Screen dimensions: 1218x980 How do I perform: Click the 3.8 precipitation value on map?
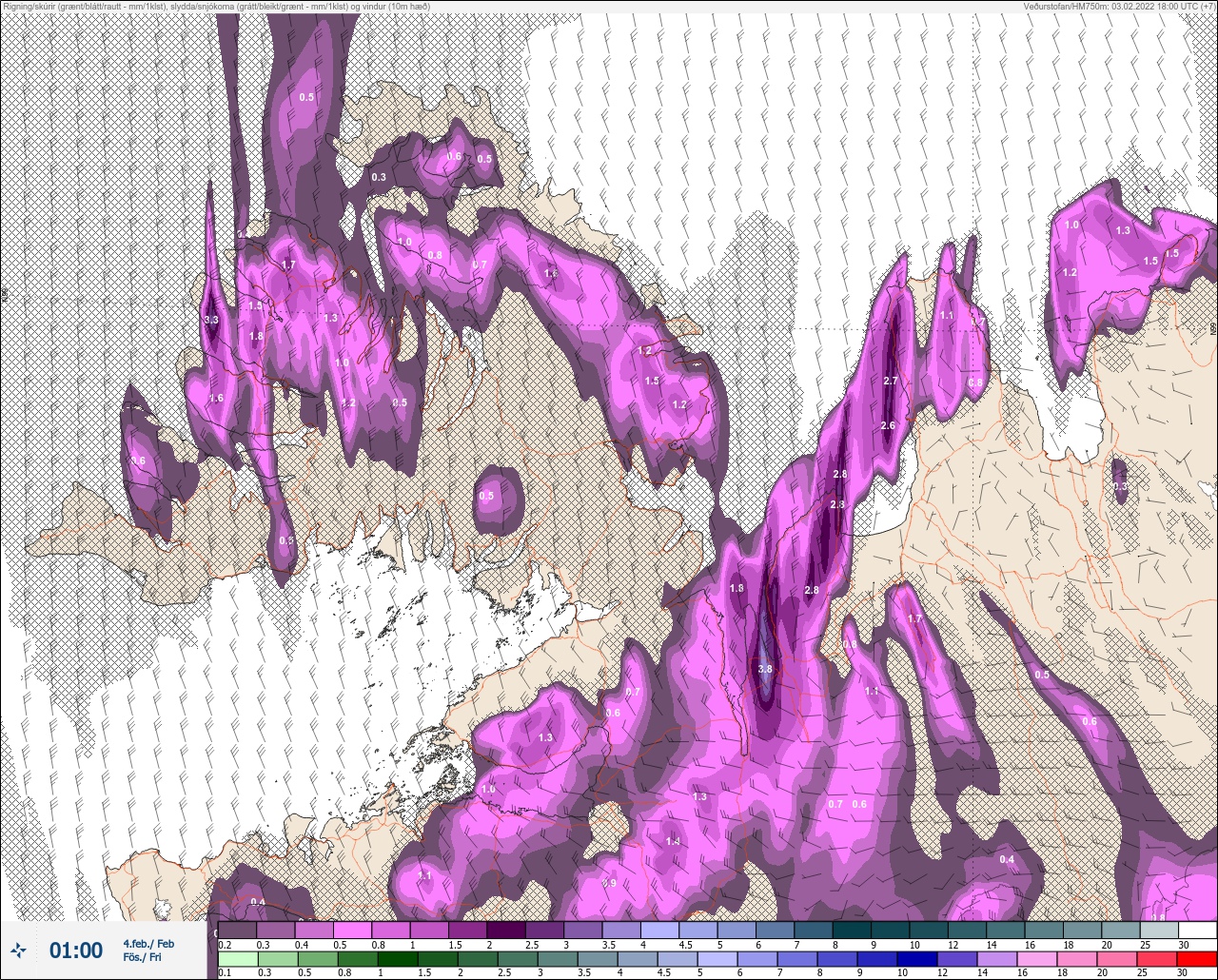[x=765, y=669]
